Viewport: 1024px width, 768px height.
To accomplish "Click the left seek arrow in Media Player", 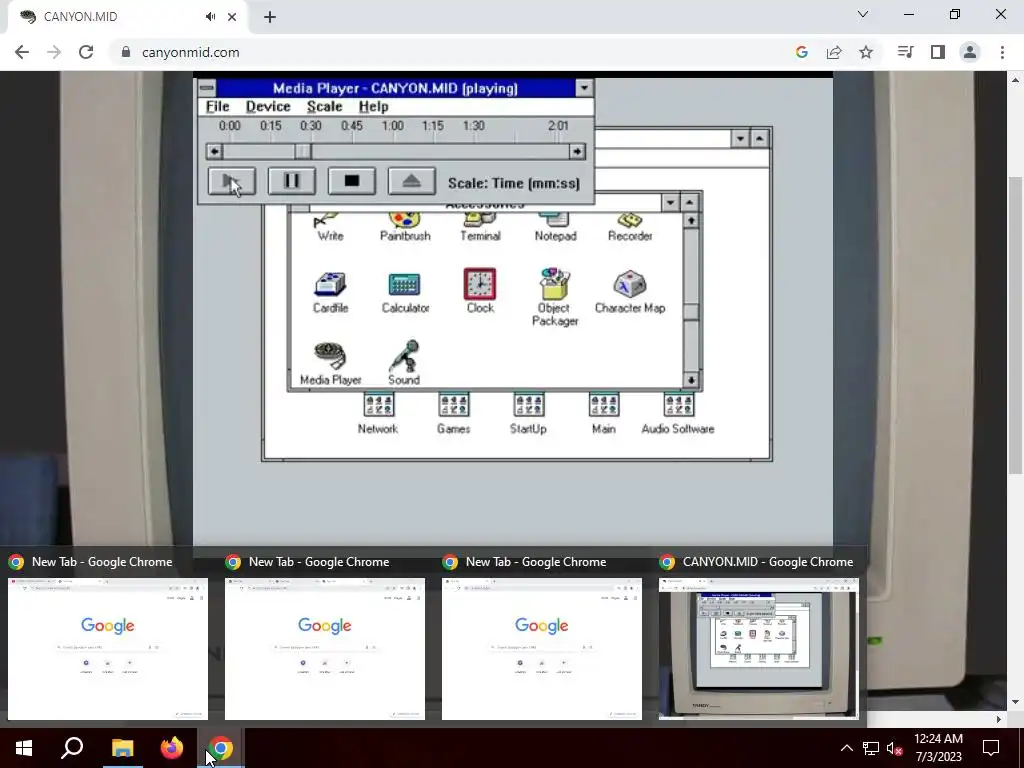I will tap(214, 152).
